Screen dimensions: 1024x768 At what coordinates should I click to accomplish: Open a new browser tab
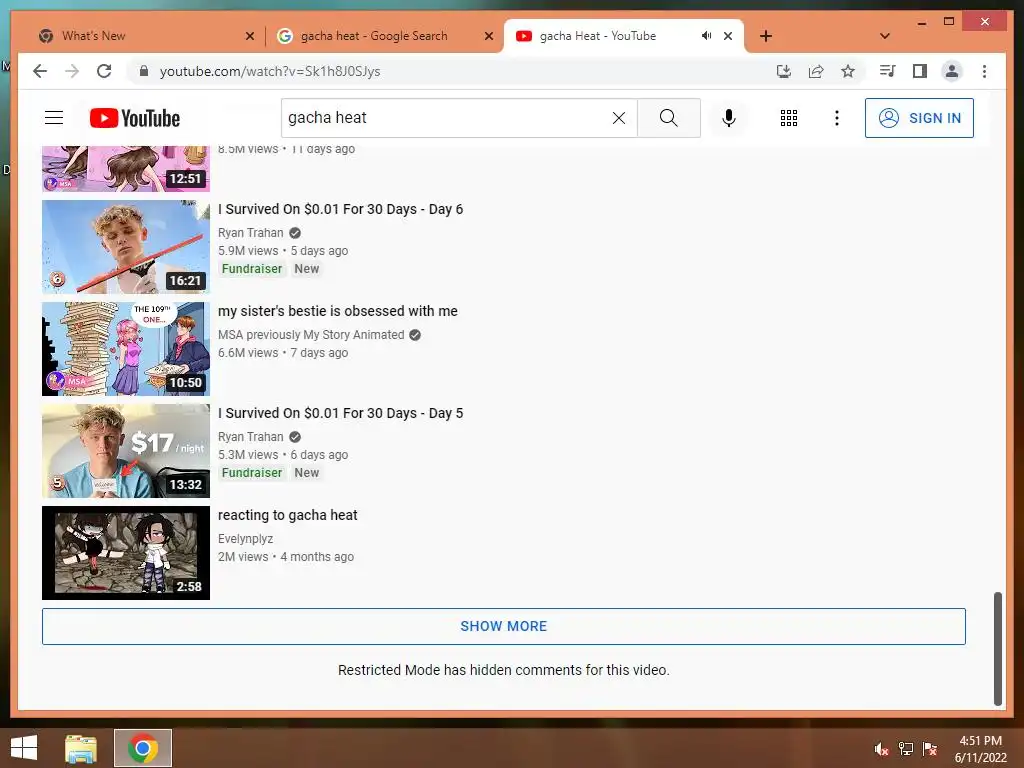pyautogui.click(x=766, y=36)
